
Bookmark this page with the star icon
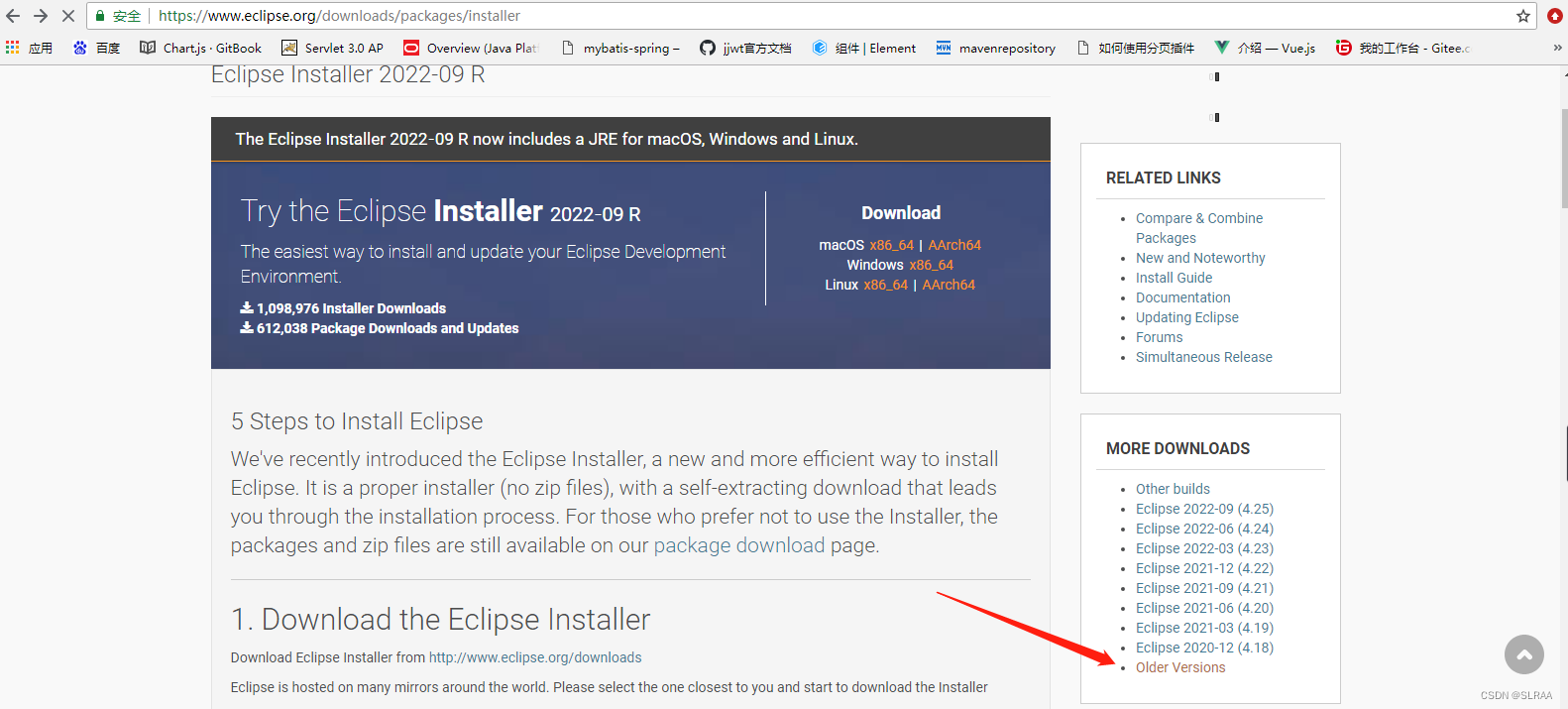pyautogui.click(x=1523, y=16)
